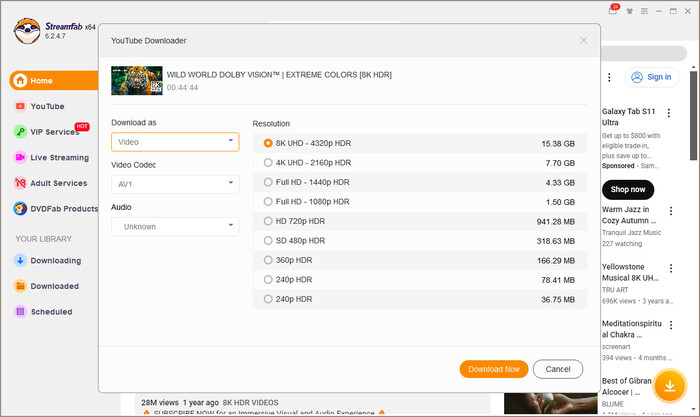This screenshot has width=700, height=417.
Task: Open Adult Services in the sidebar
Action: 58,183
